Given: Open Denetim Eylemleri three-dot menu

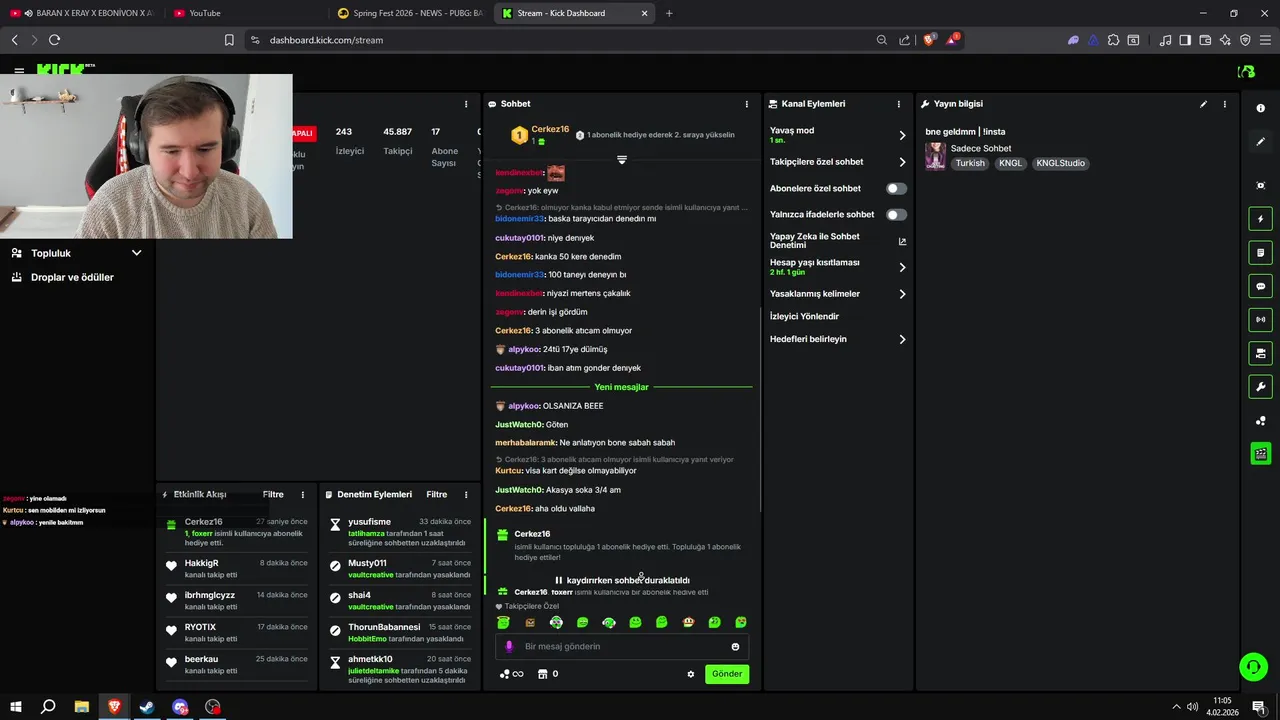Looking at the screenshot, I should pyautogui.click(x=466, y=495).
